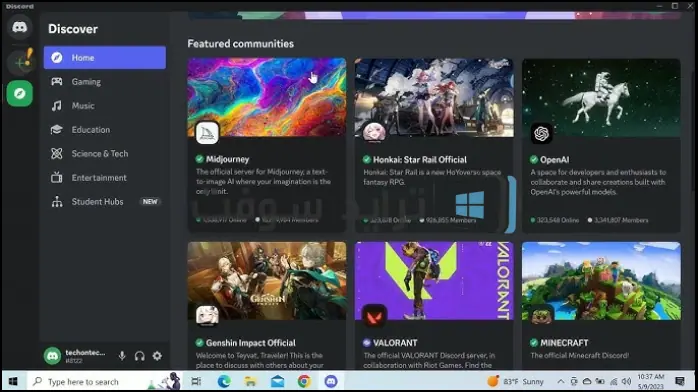
Task: Open the Science & Tech category
Action: [x=105, y=154]
